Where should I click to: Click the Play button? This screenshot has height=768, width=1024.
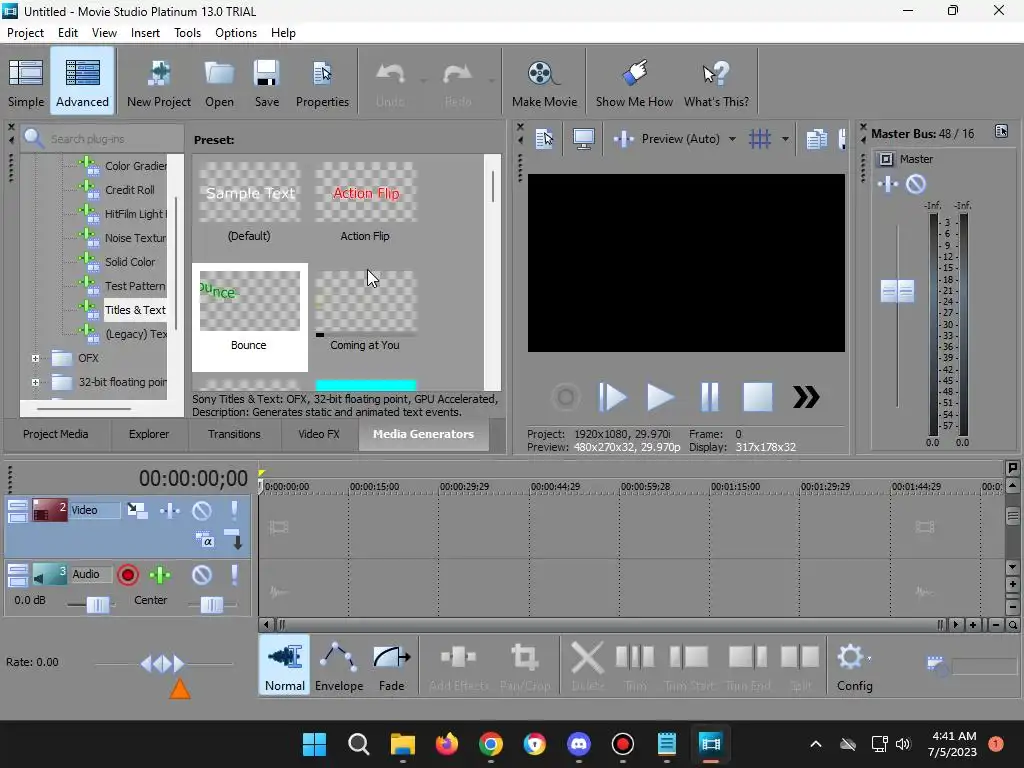[x=660, y=397]
